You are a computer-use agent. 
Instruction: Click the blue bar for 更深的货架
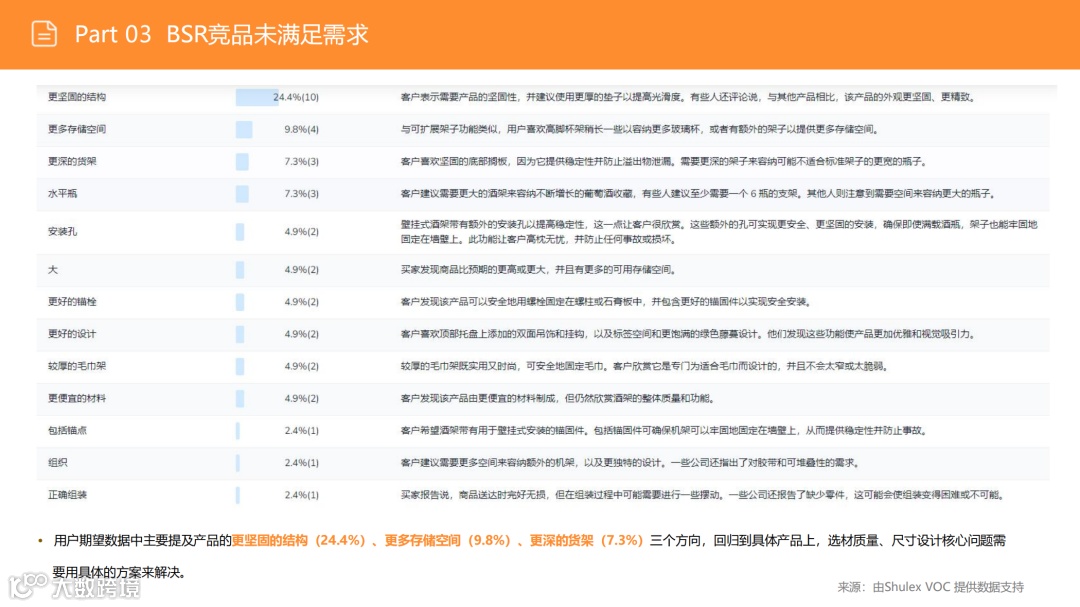tap(242, 161)
